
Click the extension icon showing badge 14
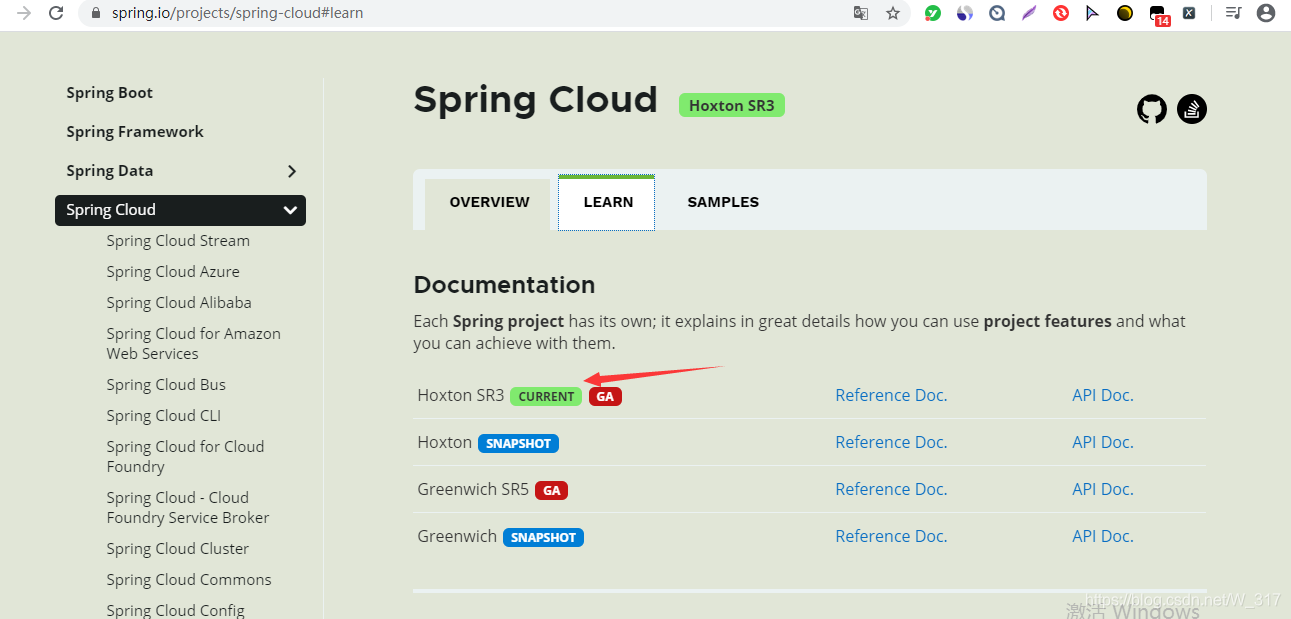click(1156, 13)
